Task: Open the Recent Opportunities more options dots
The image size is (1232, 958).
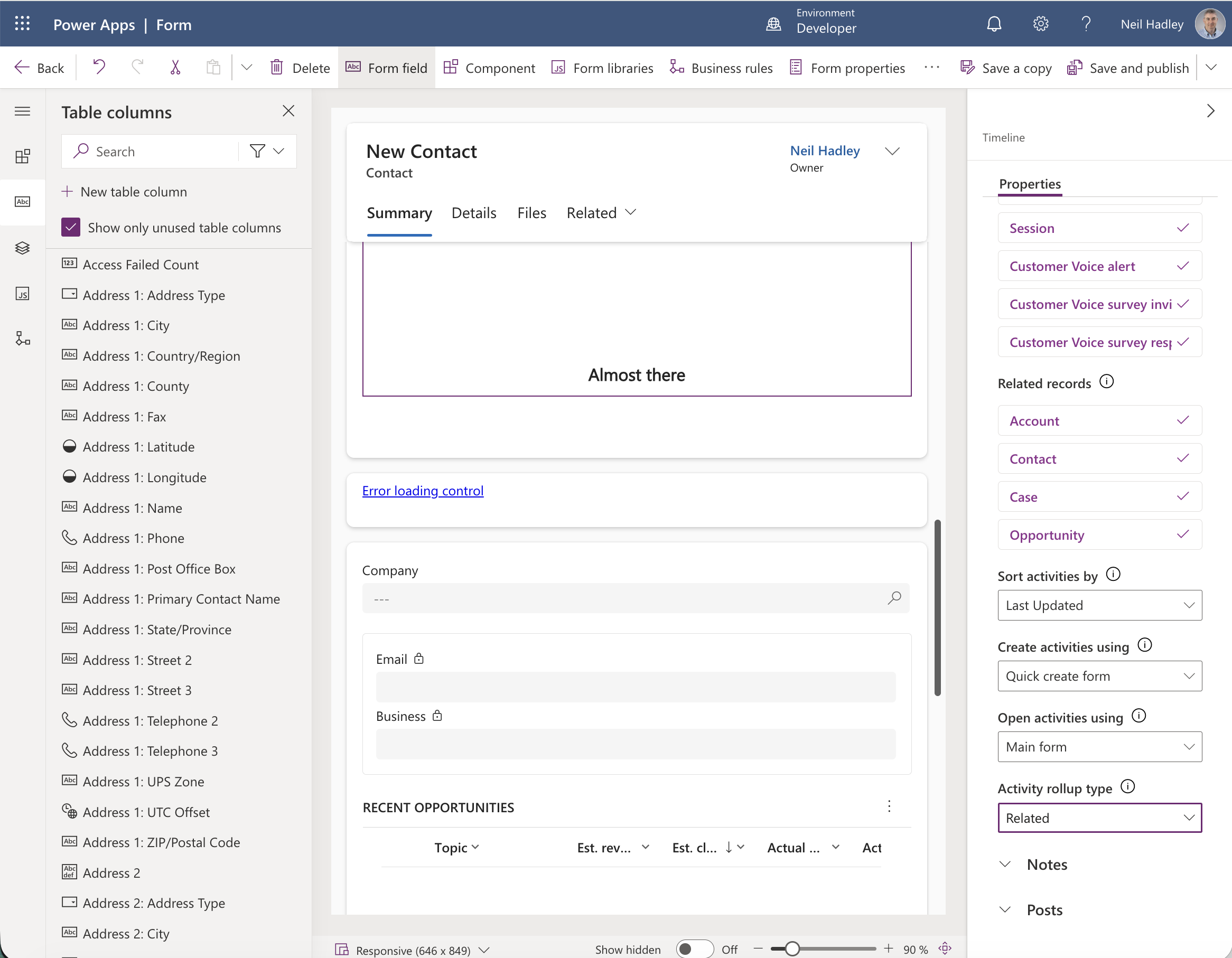Action: click(x=889, y=806)
